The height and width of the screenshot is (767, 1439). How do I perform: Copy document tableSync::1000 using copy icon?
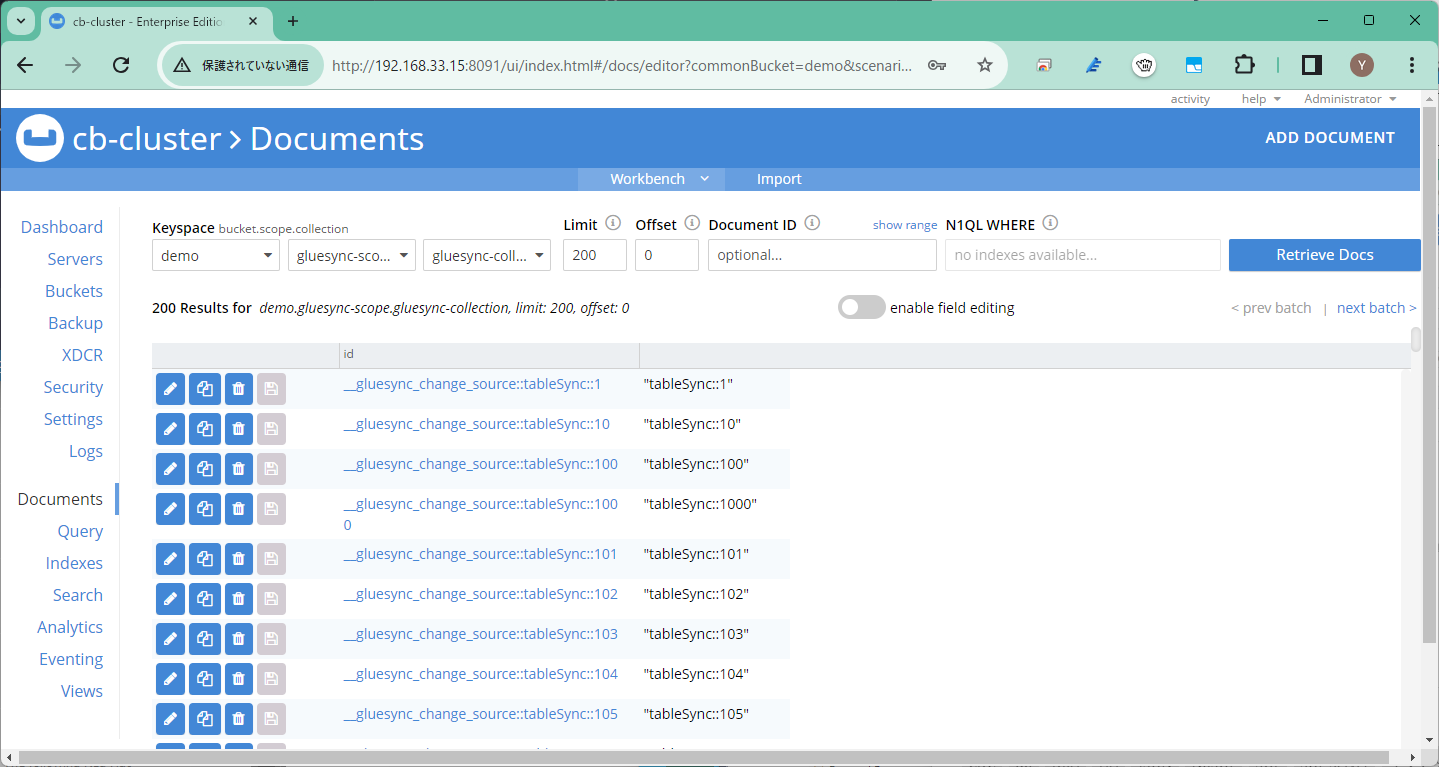click(204, 509)
